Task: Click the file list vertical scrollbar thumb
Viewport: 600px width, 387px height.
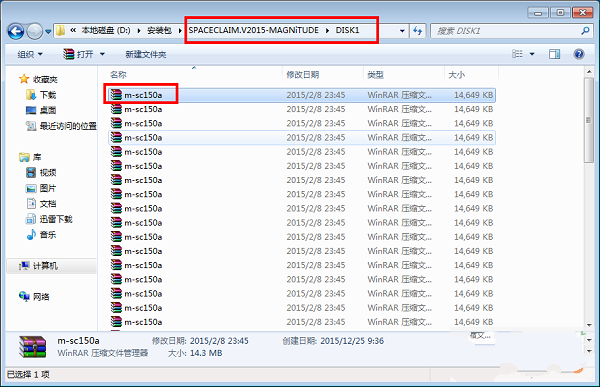Action: [x=589, y=121]
